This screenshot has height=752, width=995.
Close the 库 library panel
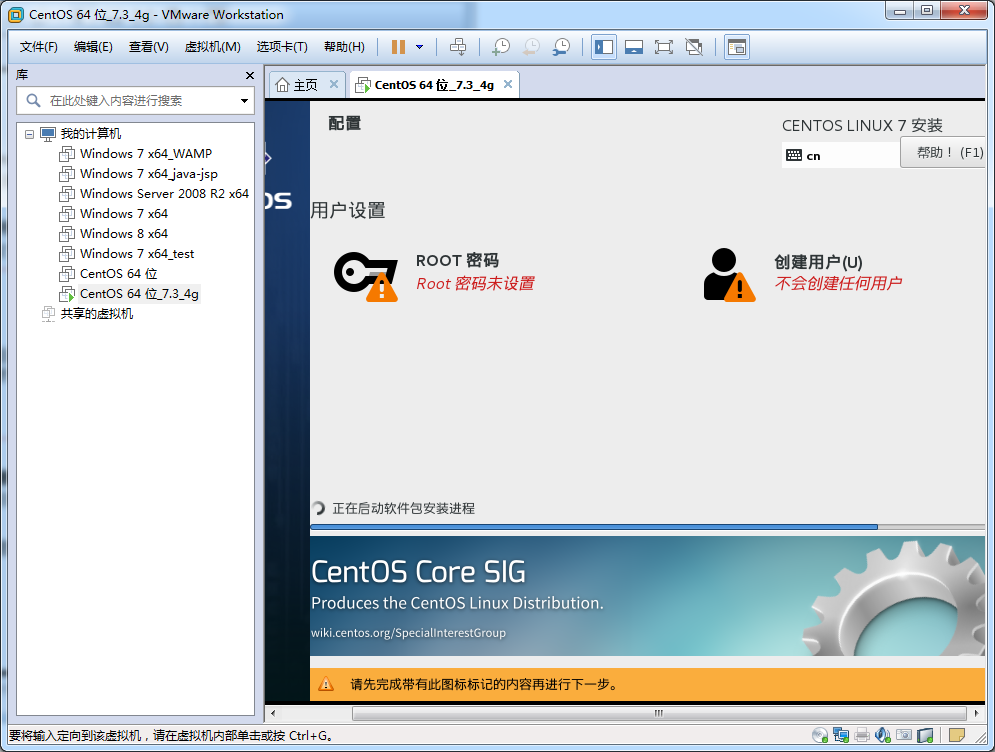[x=250, y=76]
